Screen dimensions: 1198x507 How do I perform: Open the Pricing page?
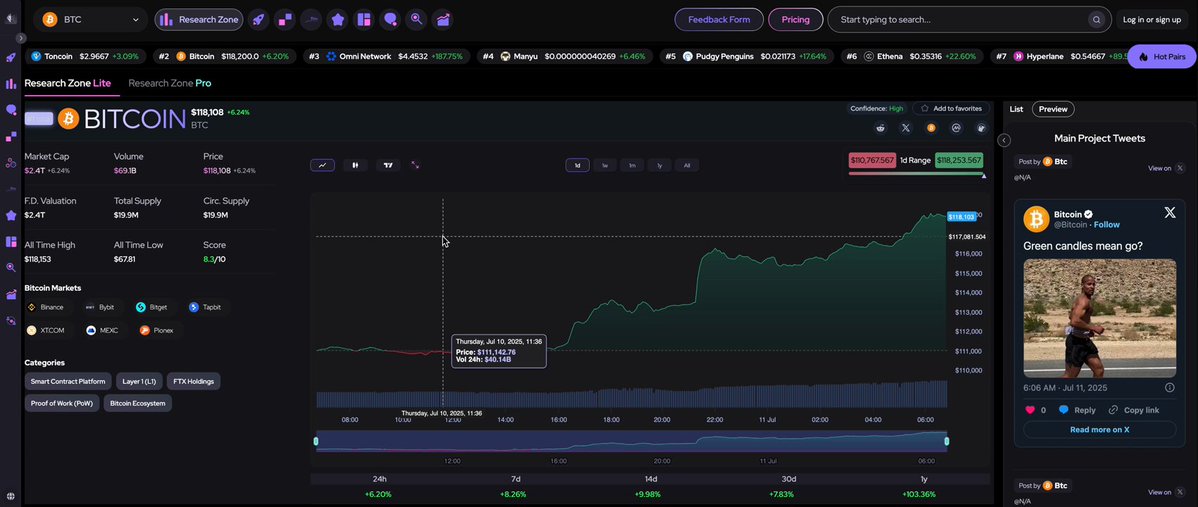pos(795,20)
